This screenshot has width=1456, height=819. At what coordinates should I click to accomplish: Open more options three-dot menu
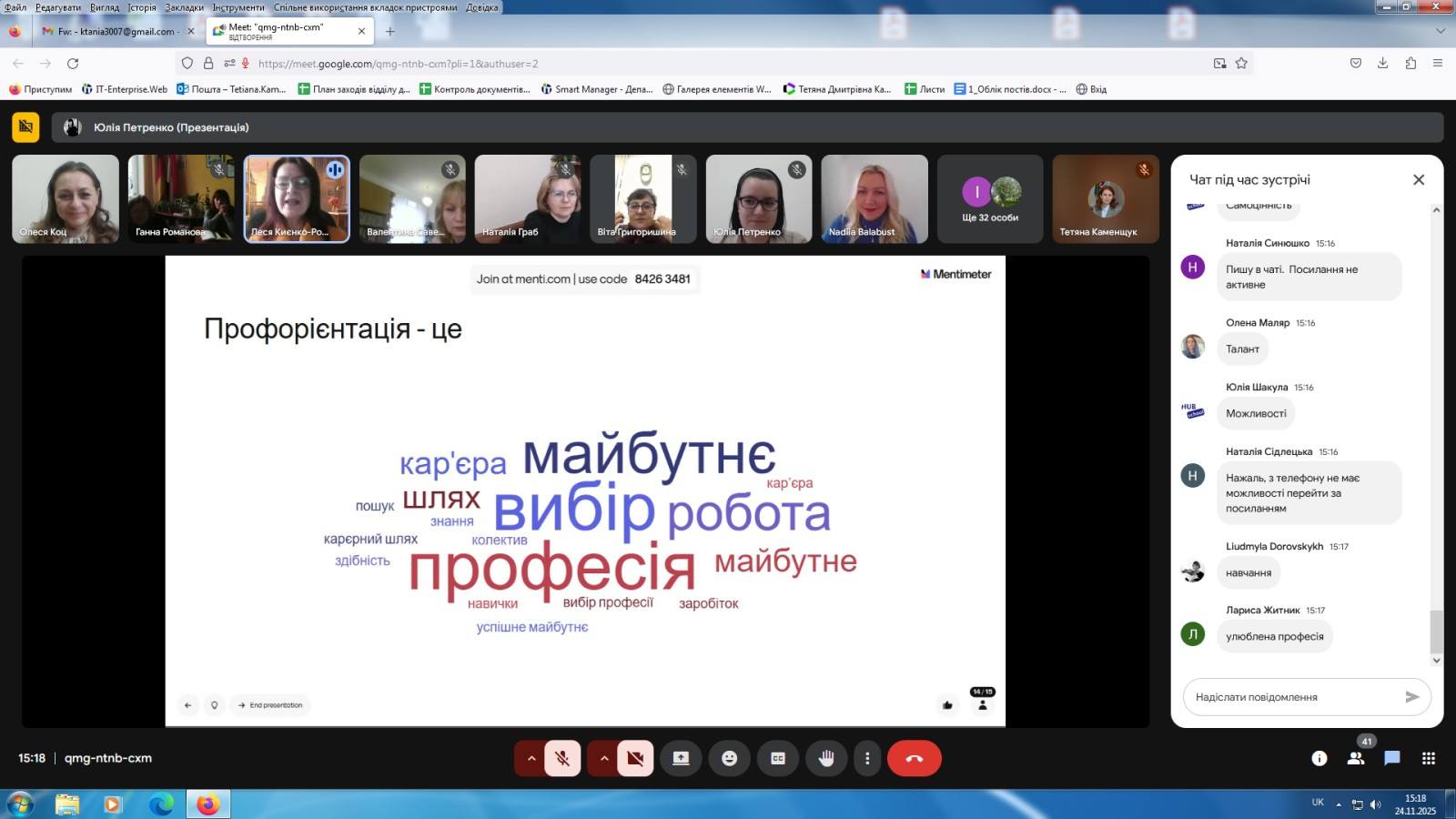pyautogui.click(x=867, y=758)
